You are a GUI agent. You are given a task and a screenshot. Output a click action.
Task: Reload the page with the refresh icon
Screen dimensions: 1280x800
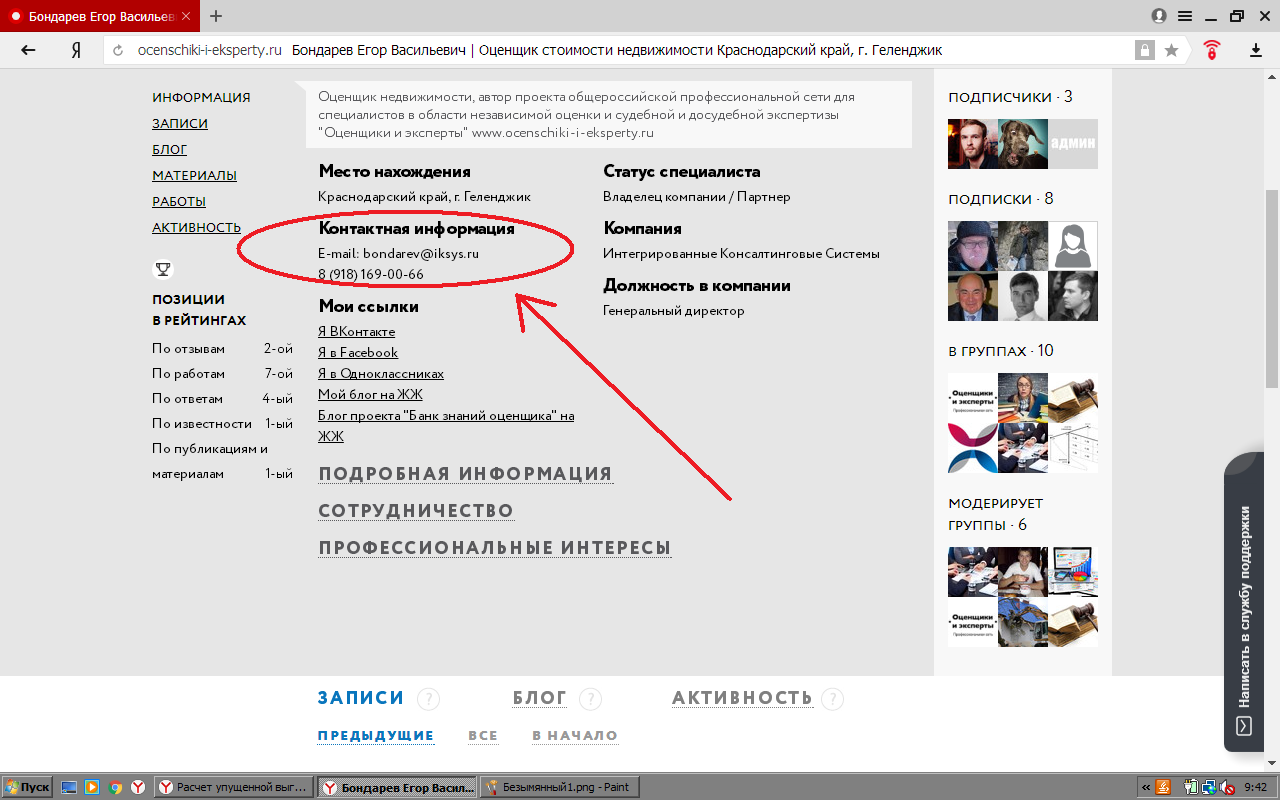coord(118,51)
